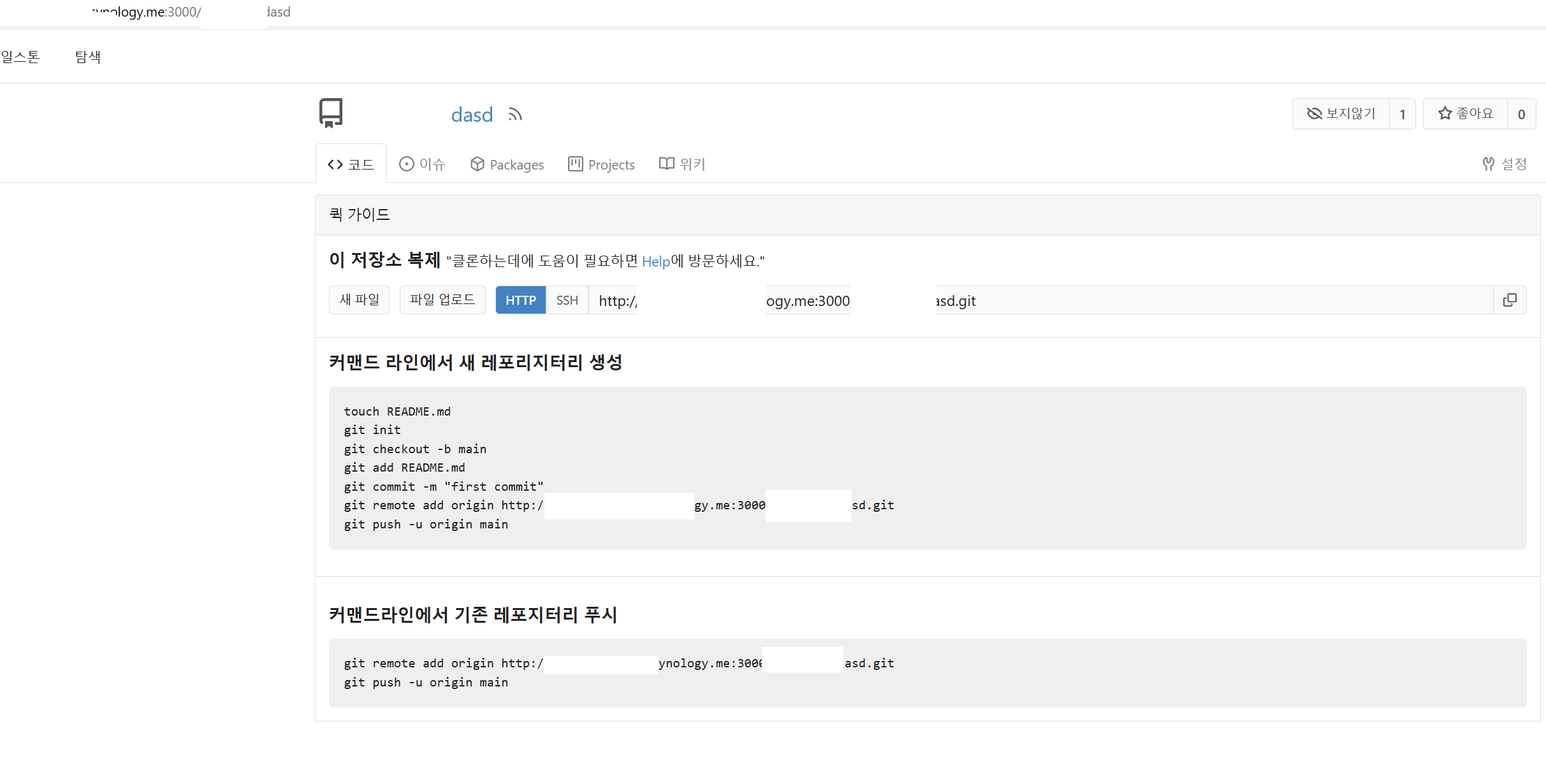The image size is (1546, 784).
Task: Click the star icon on 좋아요 button
Action: (x=1445, y=113)
